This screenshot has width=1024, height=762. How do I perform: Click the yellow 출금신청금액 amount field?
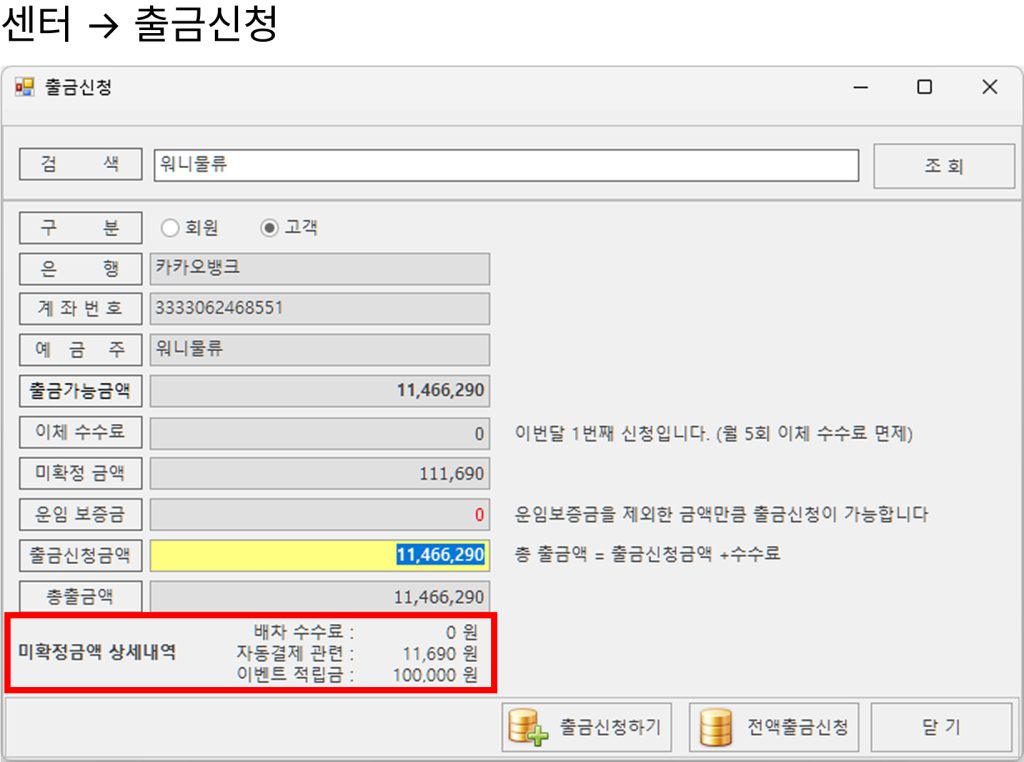coord(320,555)
